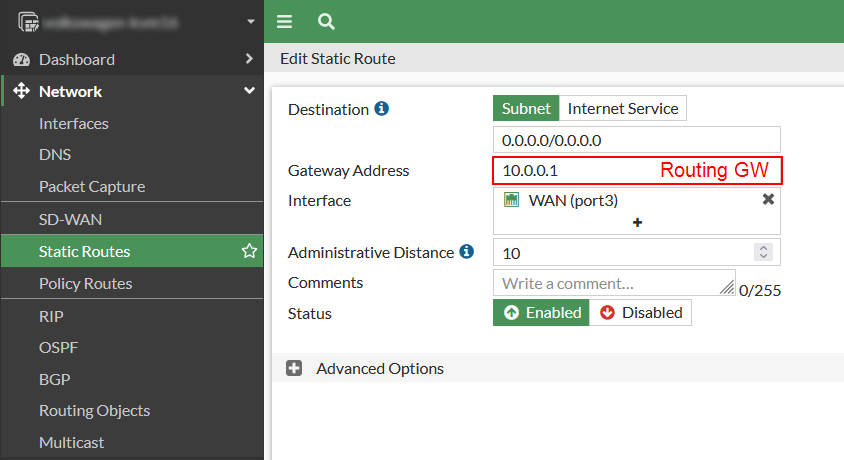The height and width of the screenshot is (460, 844).
Task: Click Administrative Distance stepper arrows
Action: tap(764, 252)
